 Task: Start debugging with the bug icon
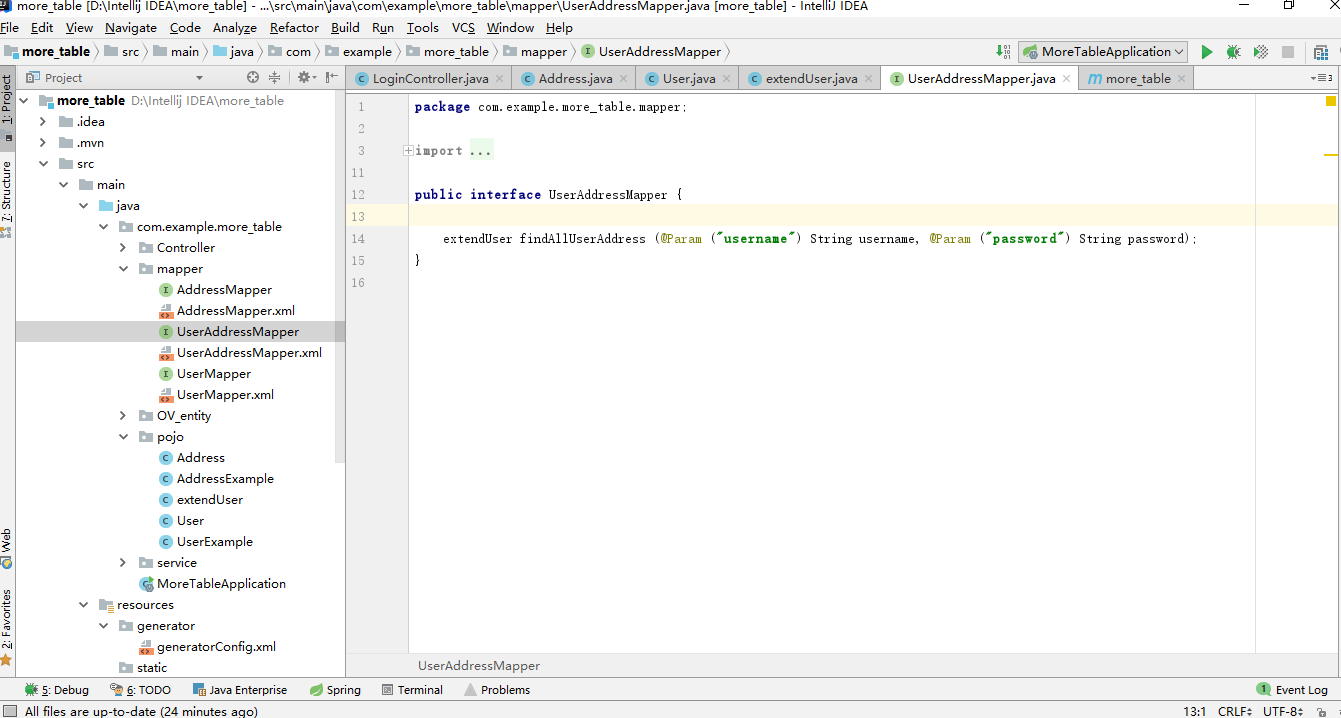tap(1234, 52)
